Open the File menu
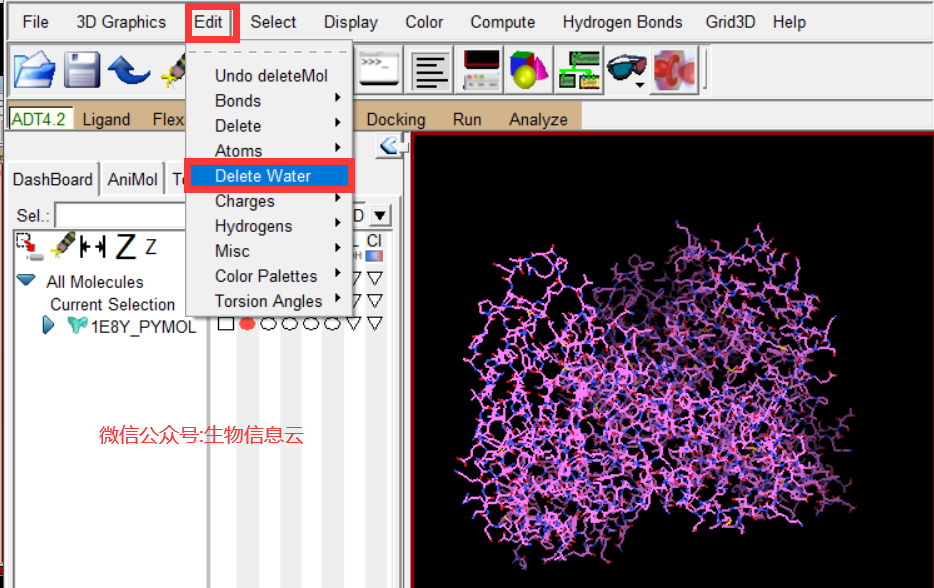934x588 pixels. (36, 22)
